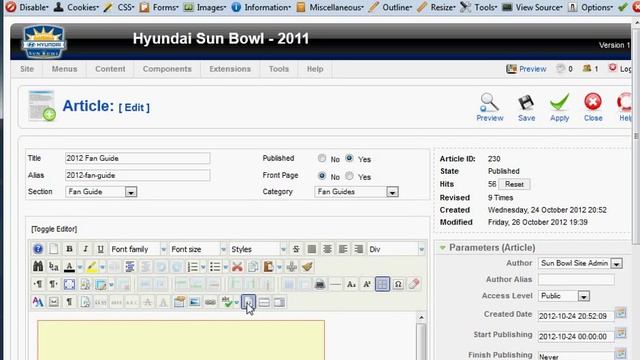This screenshot has height=360, width=640.
Task: Align text left
Action: click(x=343, y=249)
